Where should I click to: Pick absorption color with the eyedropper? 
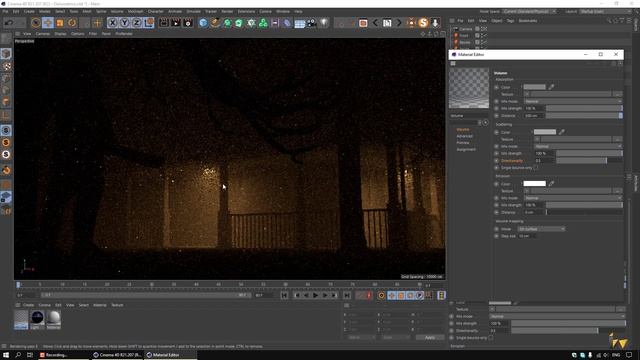tap(551, 87)
